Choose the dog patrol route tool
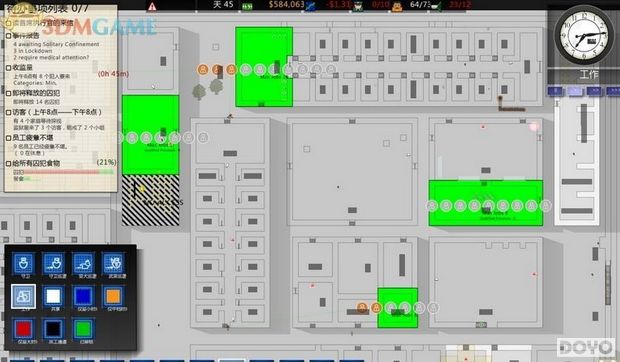 (x=83, y=264)
